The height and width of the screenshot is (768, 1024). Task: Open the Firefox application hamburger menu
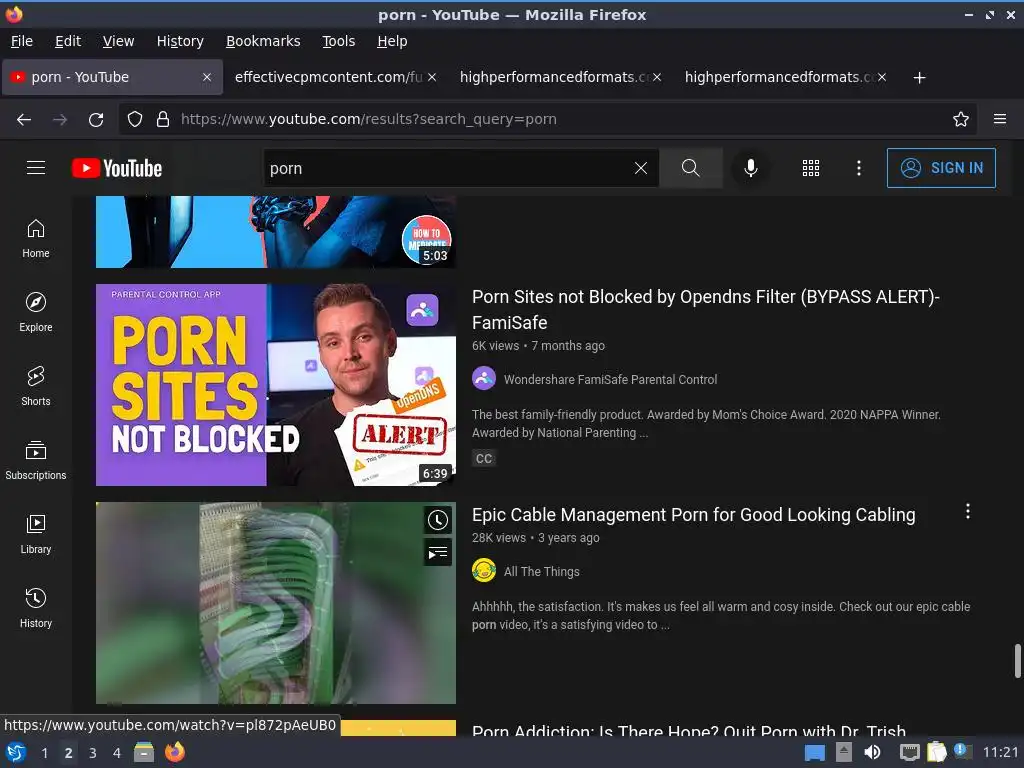[999, 119]
